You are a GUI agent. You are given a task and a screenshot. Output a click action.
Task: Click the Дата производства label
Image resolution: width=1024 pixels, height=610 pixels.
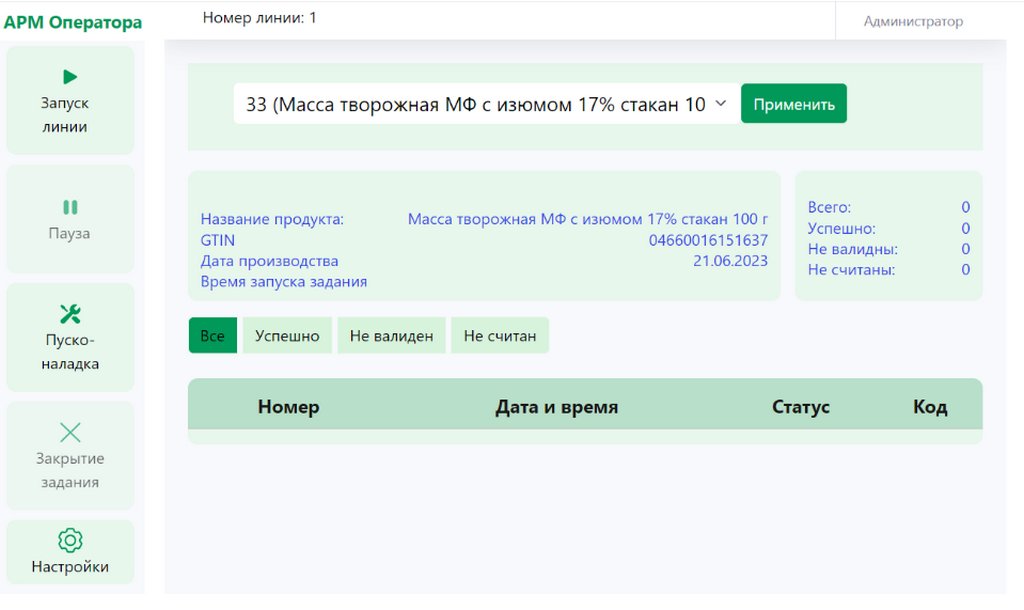click(x=269, y=261)
